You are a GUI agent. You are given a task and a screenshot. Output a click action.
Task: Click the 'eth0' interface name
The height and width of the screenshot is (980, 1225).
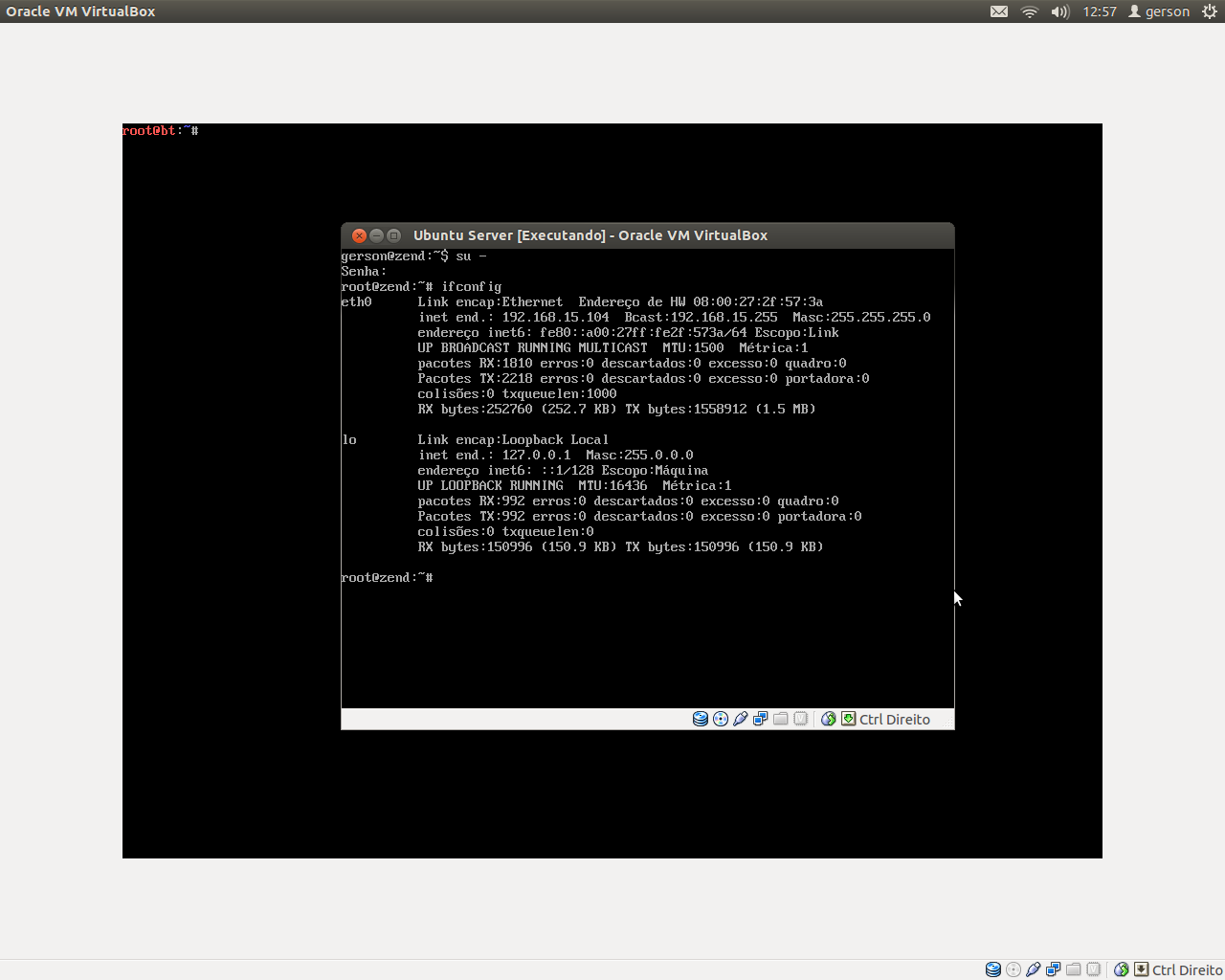click(356, 302)
